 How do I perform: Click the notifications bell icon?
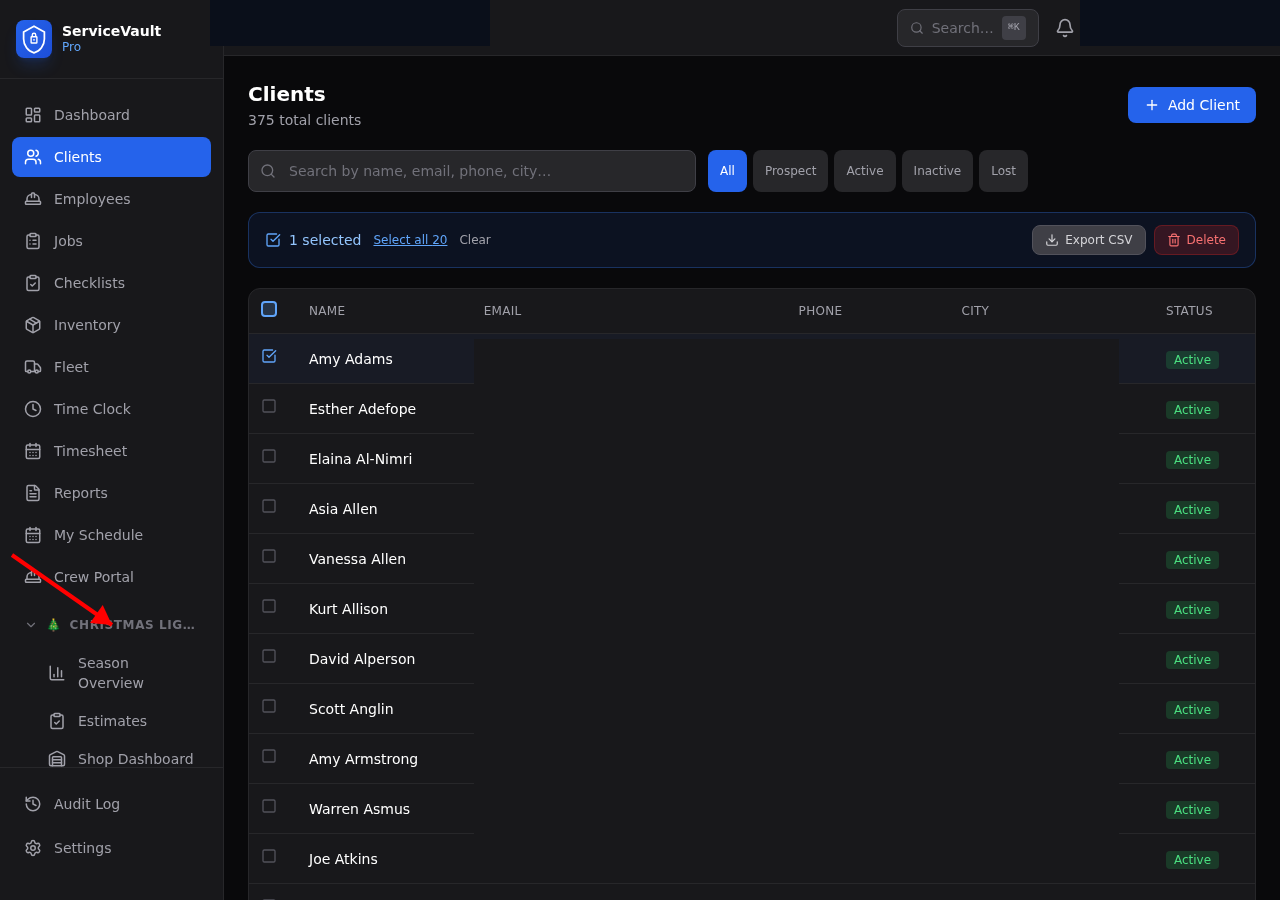pyautogui.click(x=1065, y=28)
